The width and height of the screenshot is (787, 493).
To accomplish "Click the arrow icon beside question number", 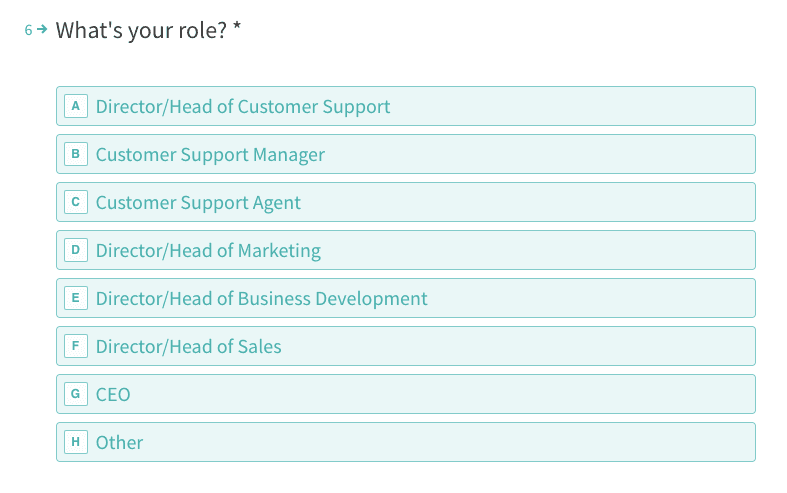I will point(42,29).
